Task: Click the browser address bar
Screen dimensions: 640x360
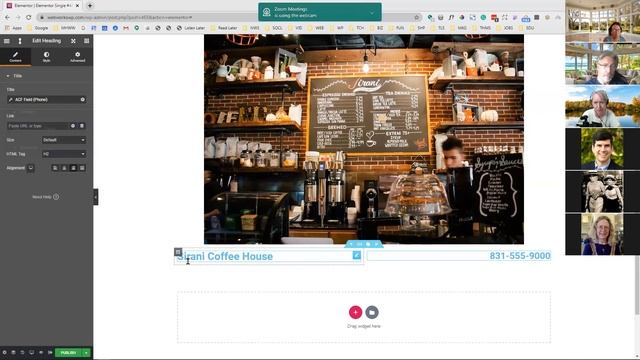Action: (x=229, y=18)
